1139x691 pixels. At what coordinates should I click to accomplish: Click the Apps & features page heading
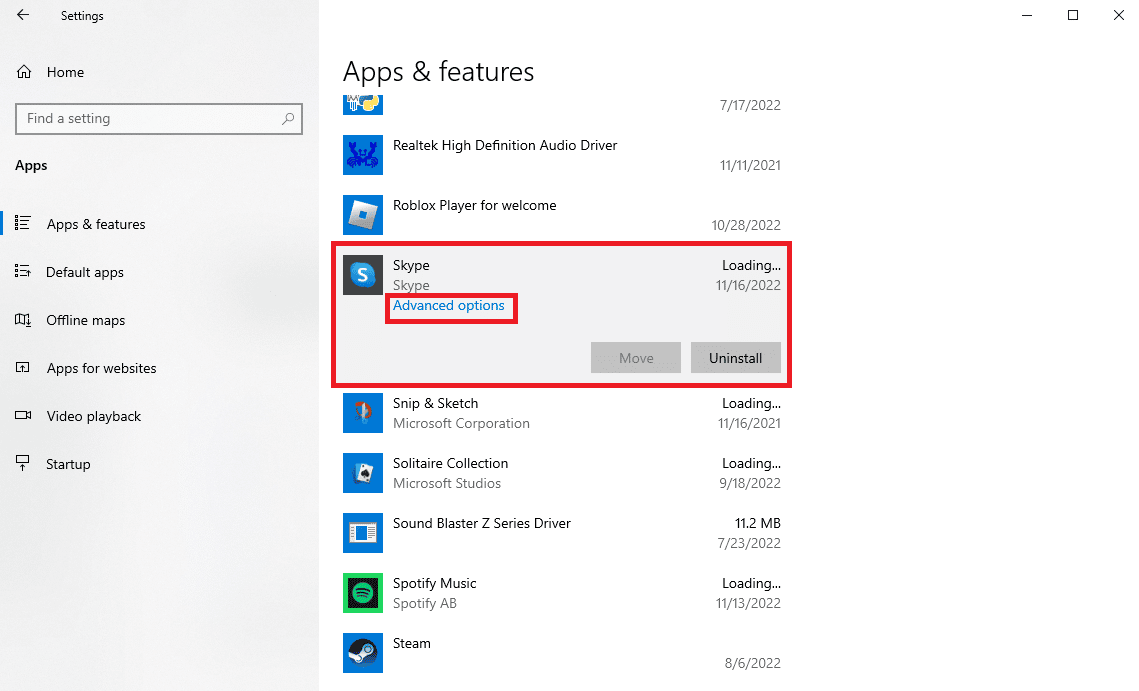point(438,72)
